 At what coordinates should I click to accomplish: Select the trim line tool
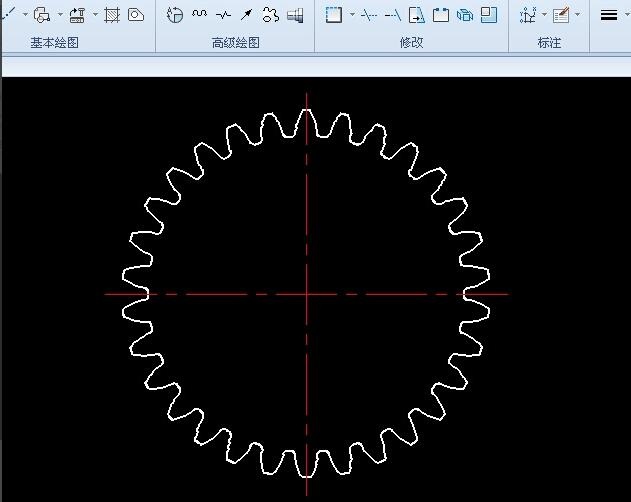point(369,15)
